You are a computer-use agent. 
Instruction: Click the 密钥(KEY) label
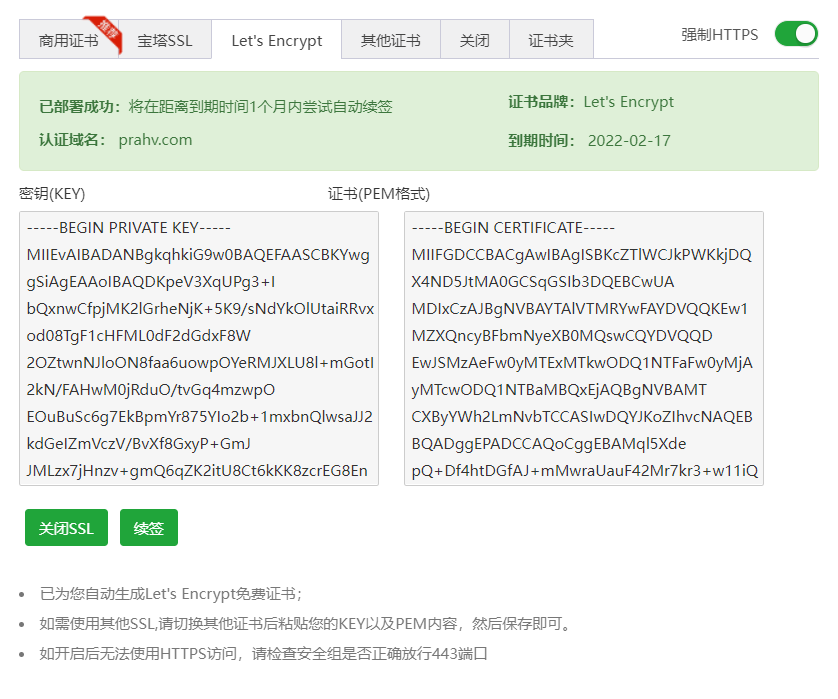click(x=52, y=193)
